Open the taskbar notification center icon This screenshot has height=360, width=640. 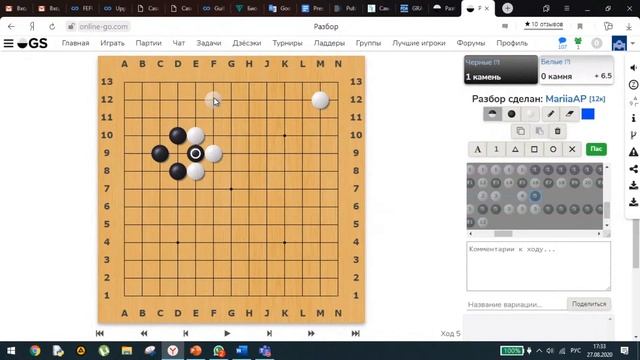coord(624,351)
